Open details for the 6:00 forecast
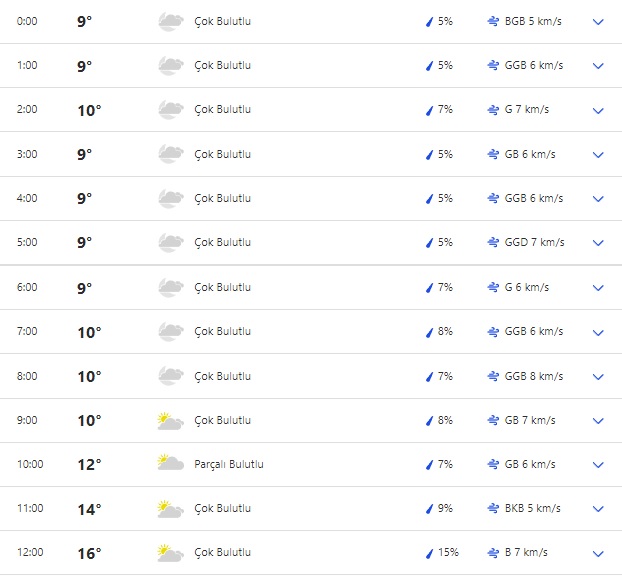 [x=598, y=288]
